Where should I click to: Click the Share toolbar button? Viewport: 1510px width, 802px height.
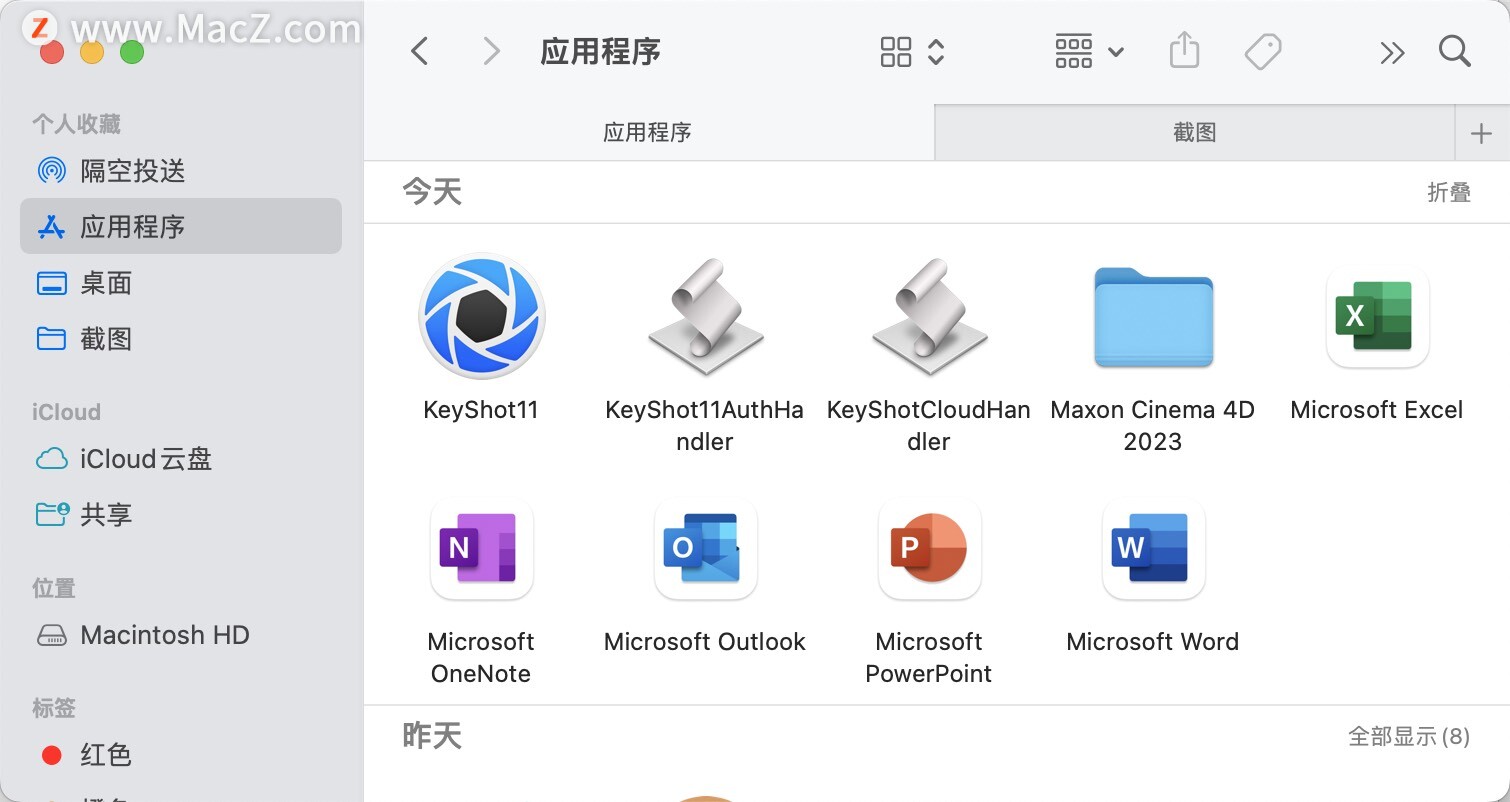[x=1184, y=51]
